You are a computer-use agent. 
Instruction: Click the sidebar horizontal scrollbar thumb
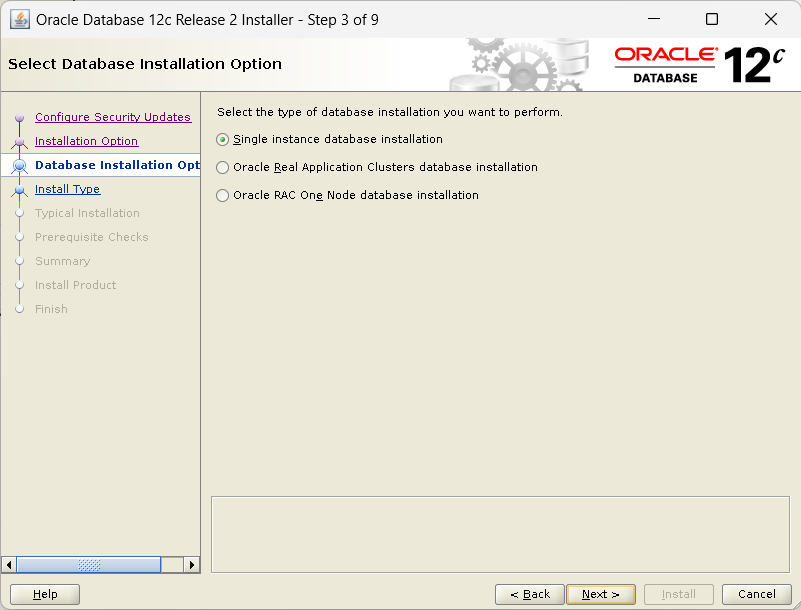[x=89, y=565]
